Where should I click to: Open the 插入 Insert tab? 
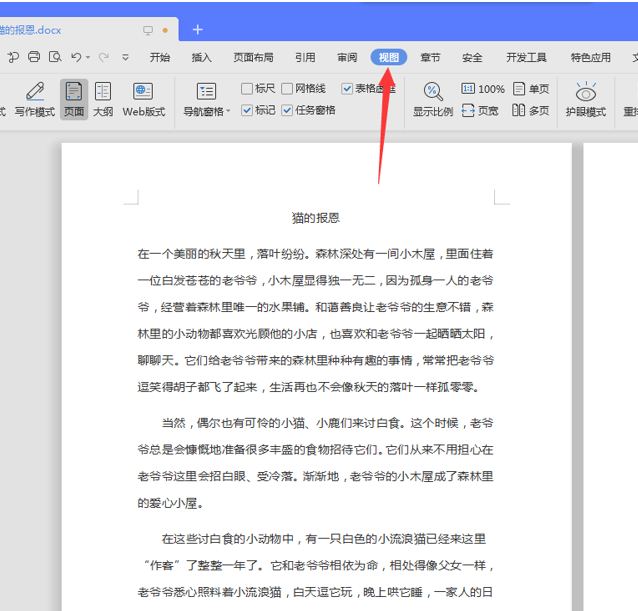click(202, 57)
